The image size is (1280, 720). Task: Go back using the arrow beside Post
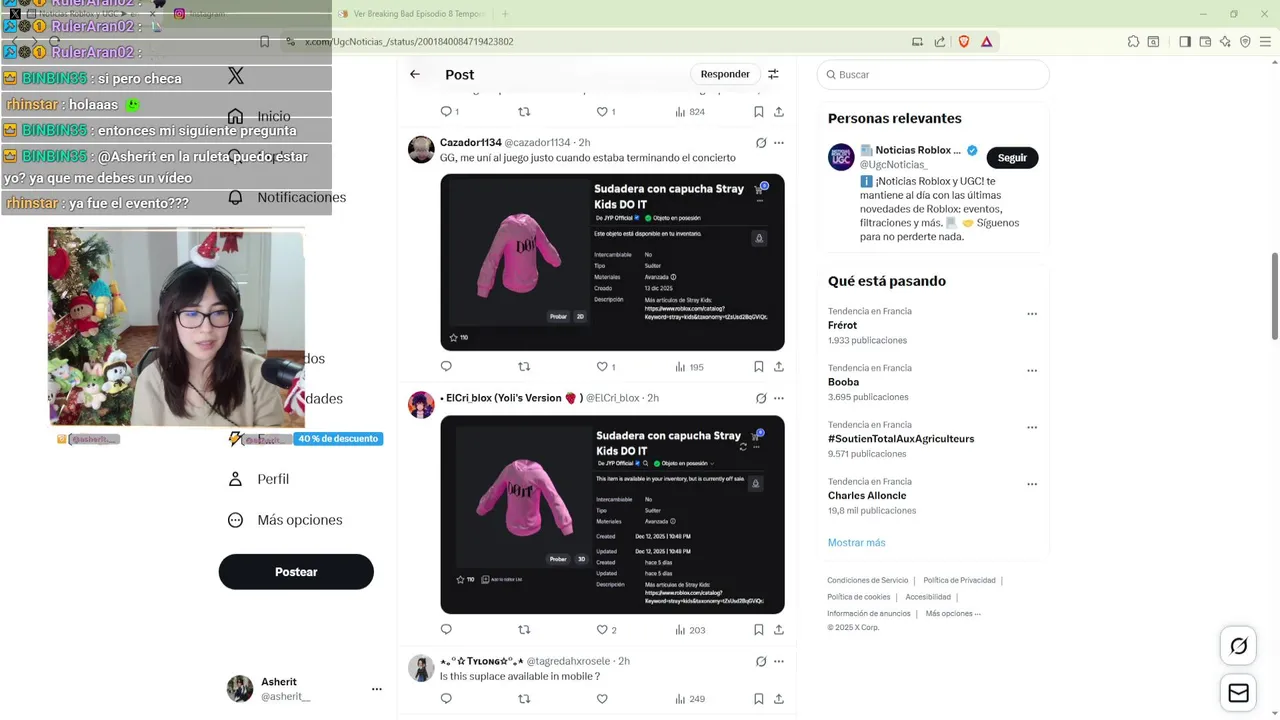tap(415, 74)
